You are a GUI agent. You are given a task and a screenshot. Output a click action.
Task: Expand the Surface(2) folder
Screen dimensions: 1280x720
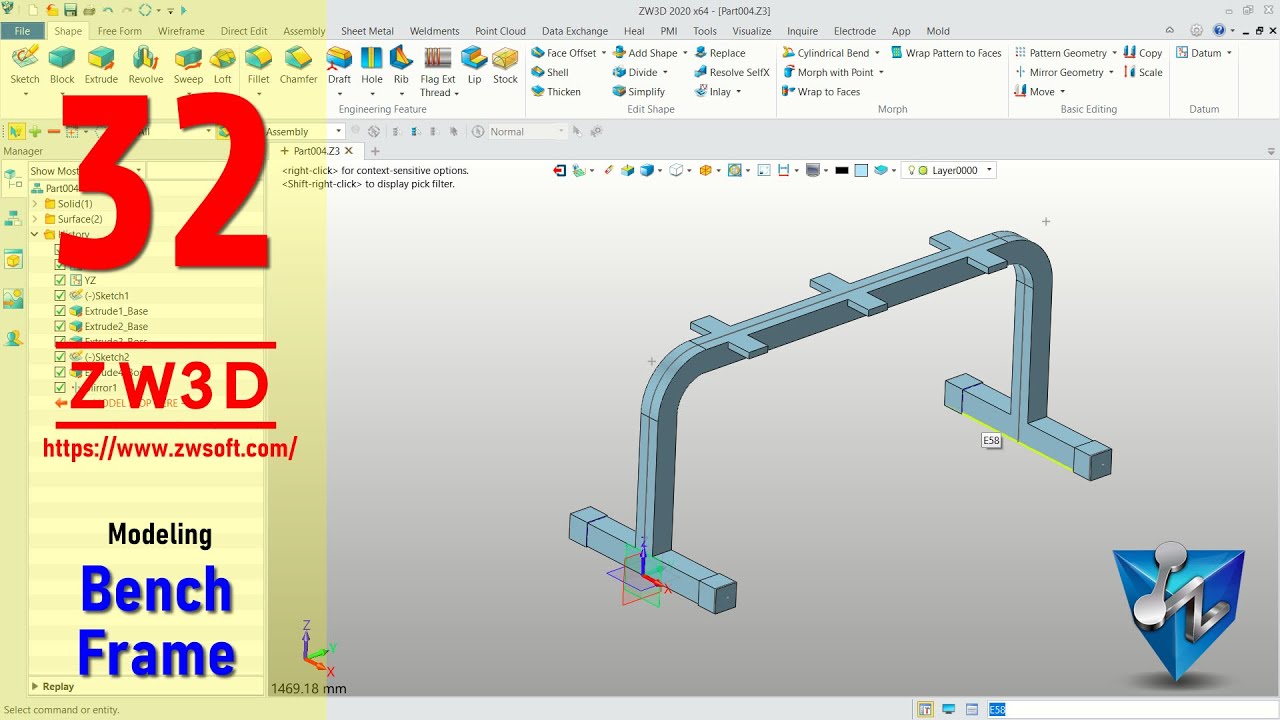pyautogui.click(x=35, y=219)
